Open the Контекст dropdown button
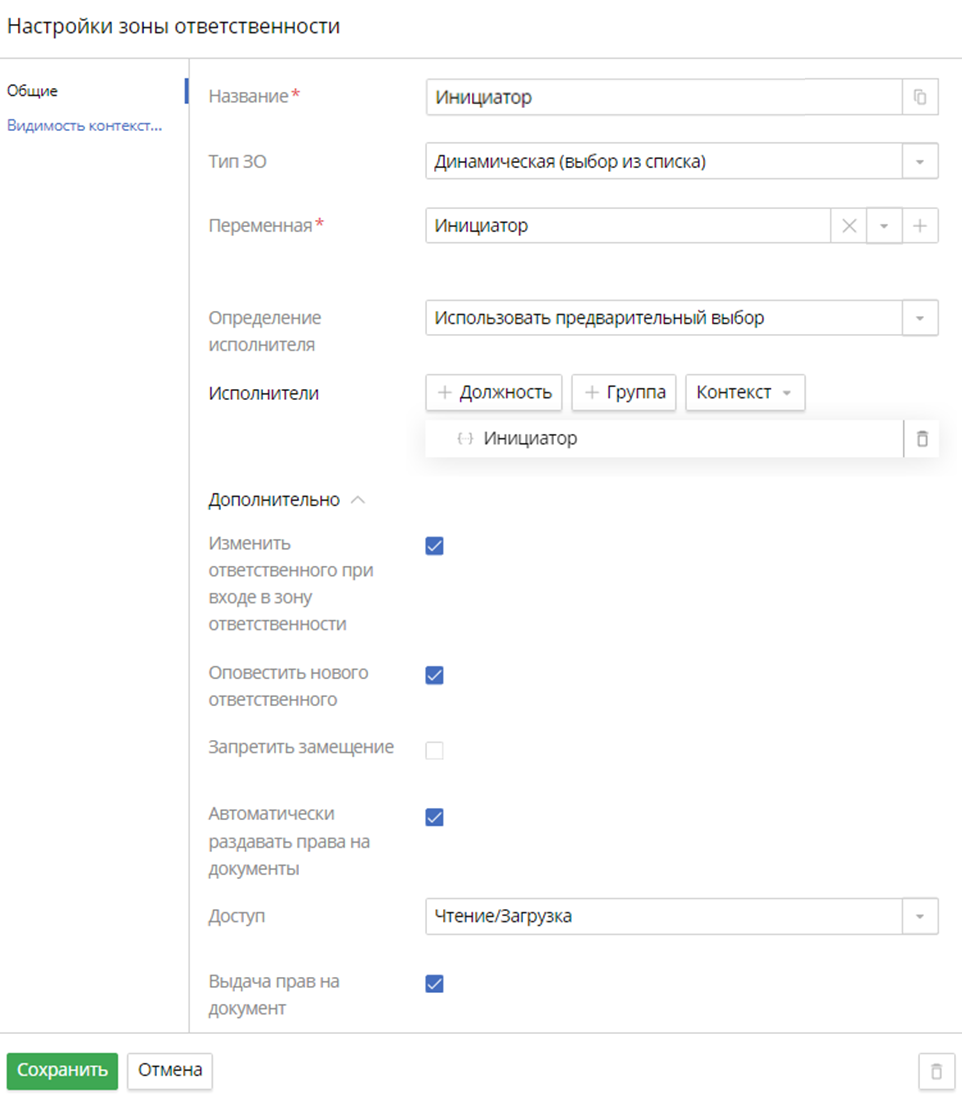The width and height of the screenshot is (962, 1099). 745,393
